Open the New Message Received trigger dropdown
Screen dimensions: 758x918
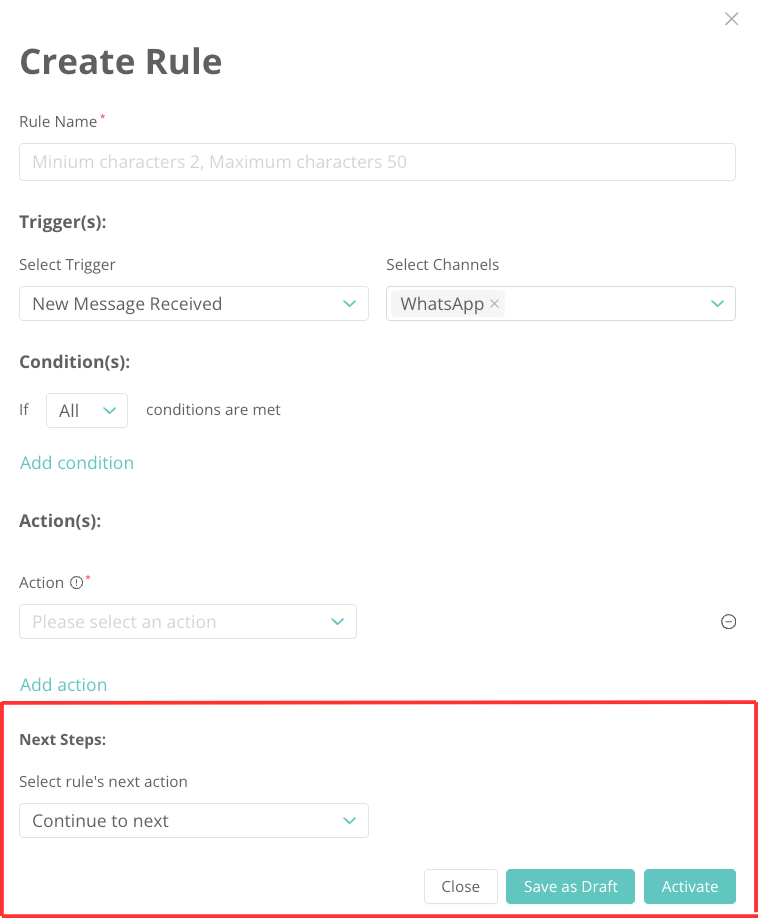pos(180,304)
